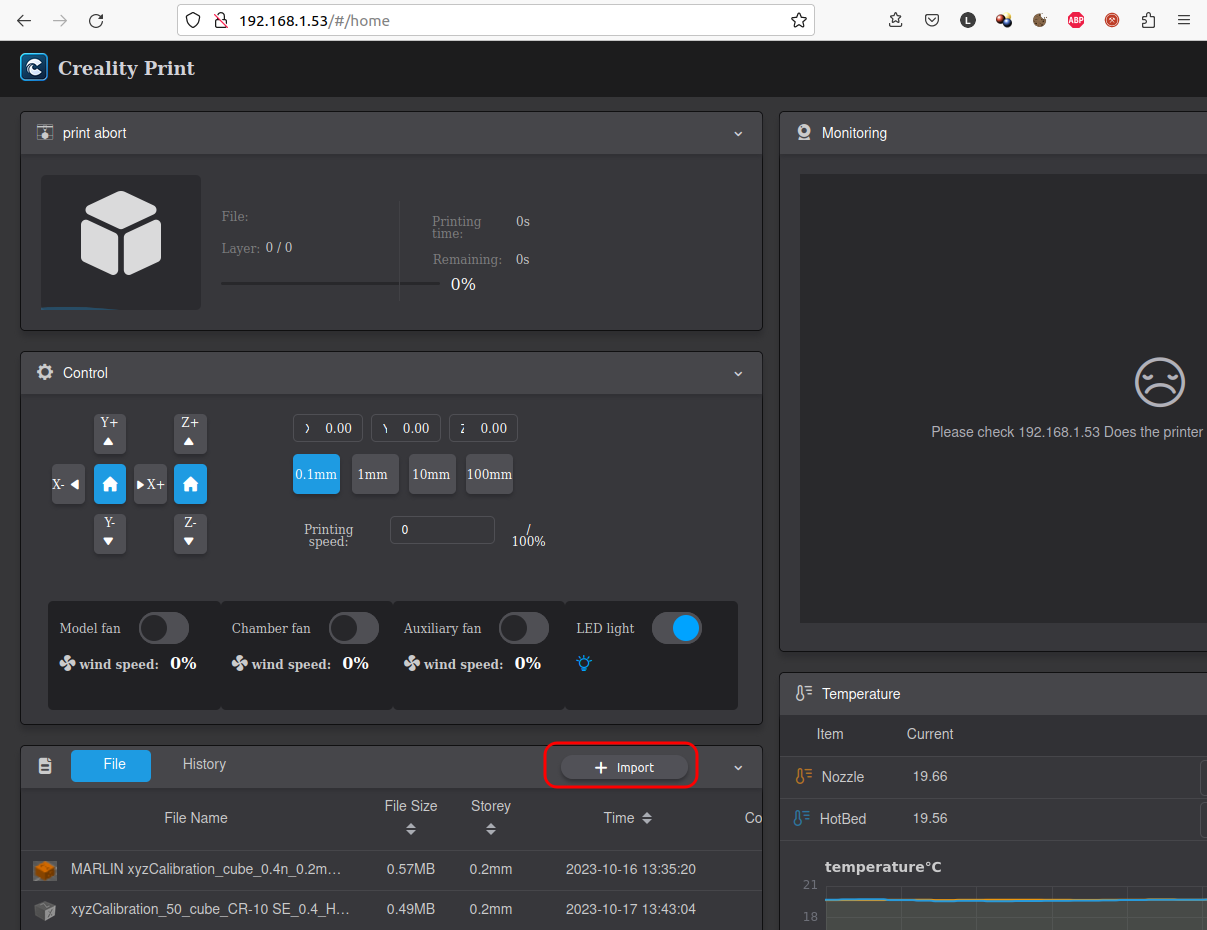Switch to the History tab
This screenshot has width=1207, height=930.
pyautogui.click(x=204, y=764)
